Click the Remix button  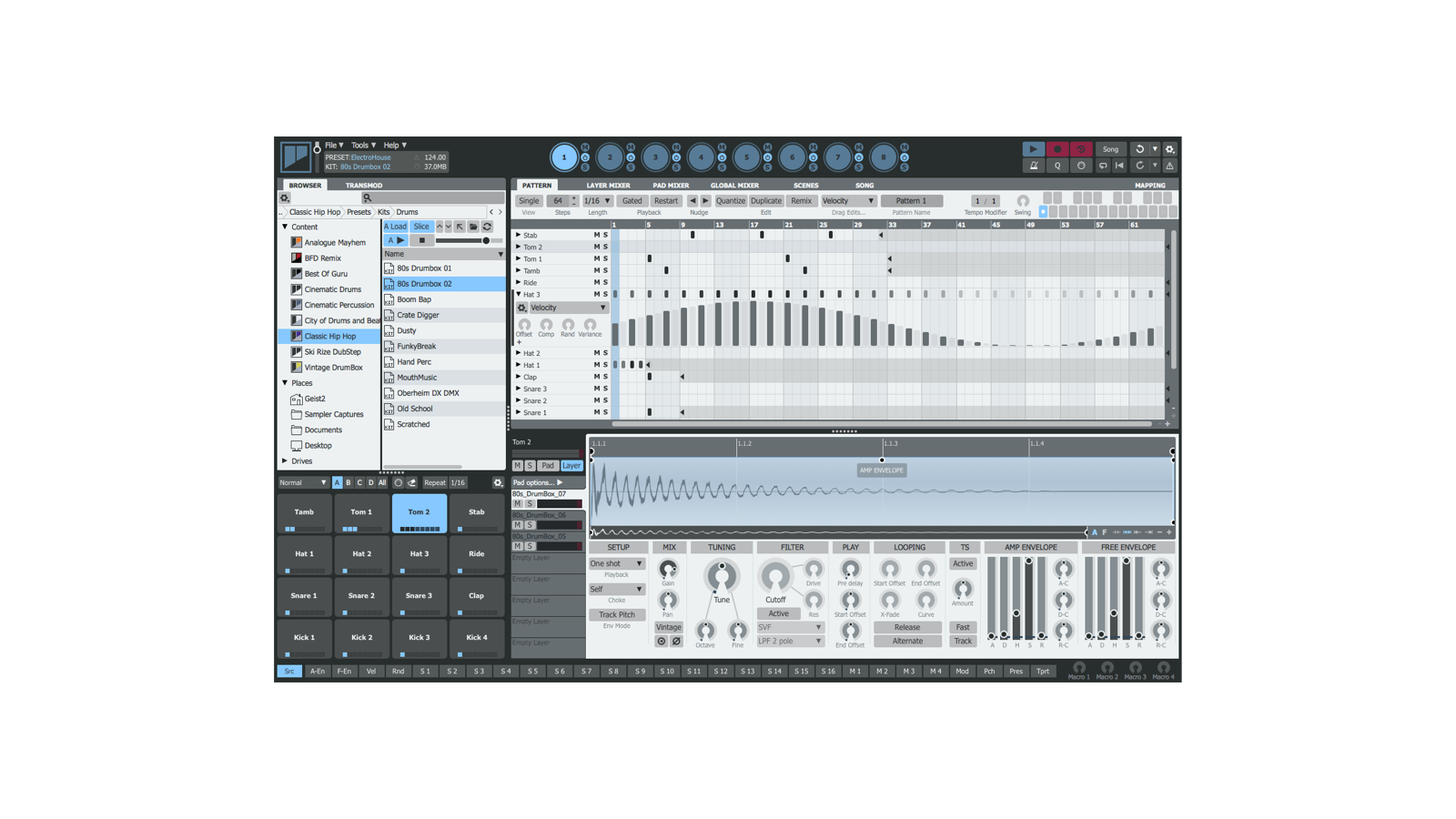(801, 201)
